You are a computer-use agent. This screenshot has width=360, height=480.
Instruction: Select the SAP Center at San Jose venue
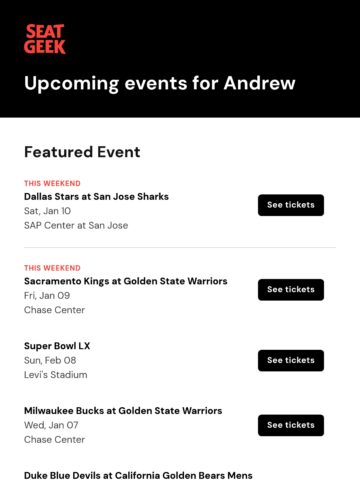(76, 226)
